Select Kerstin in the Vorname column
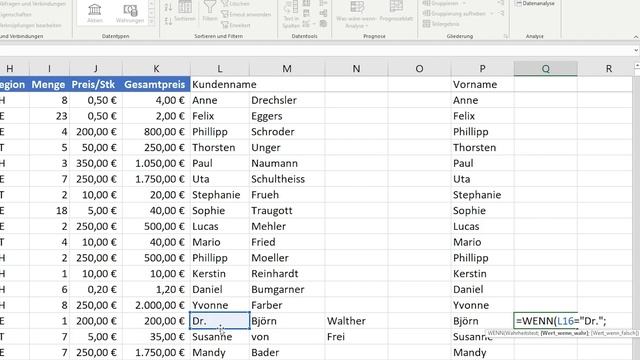Viewport: 640px width, 360px height. click(482, 273)
